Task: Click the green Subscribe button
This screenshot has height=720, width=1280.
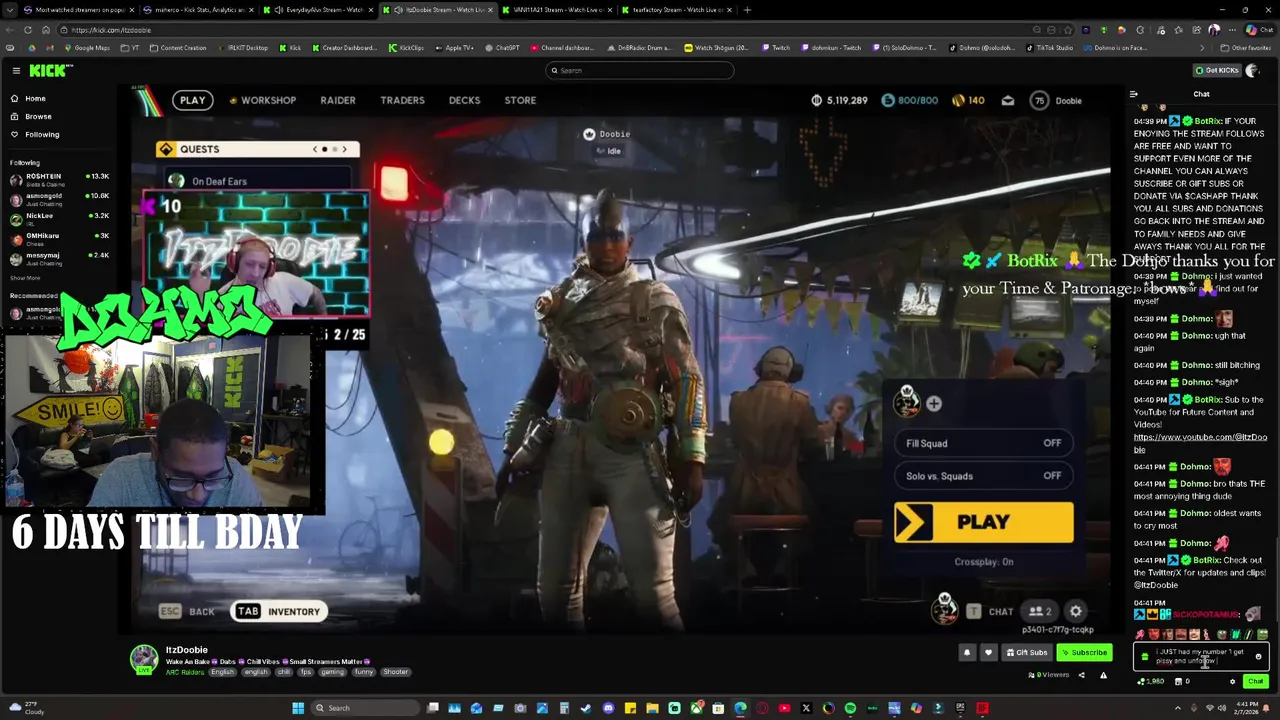Action: point(1085,653)
